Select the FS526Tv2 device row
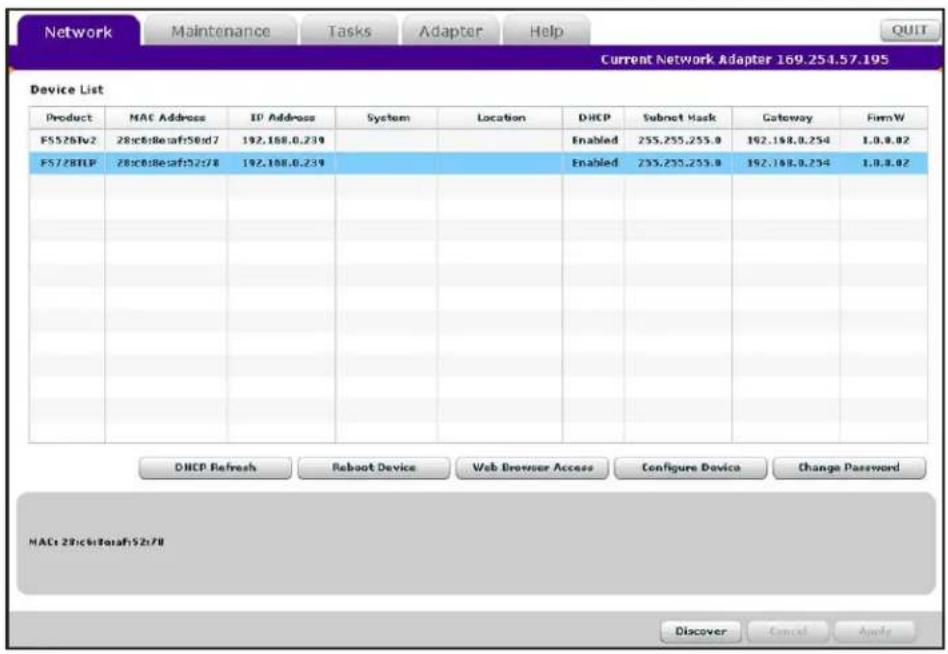The image size is (948, 654). click(x=478, y=141)
